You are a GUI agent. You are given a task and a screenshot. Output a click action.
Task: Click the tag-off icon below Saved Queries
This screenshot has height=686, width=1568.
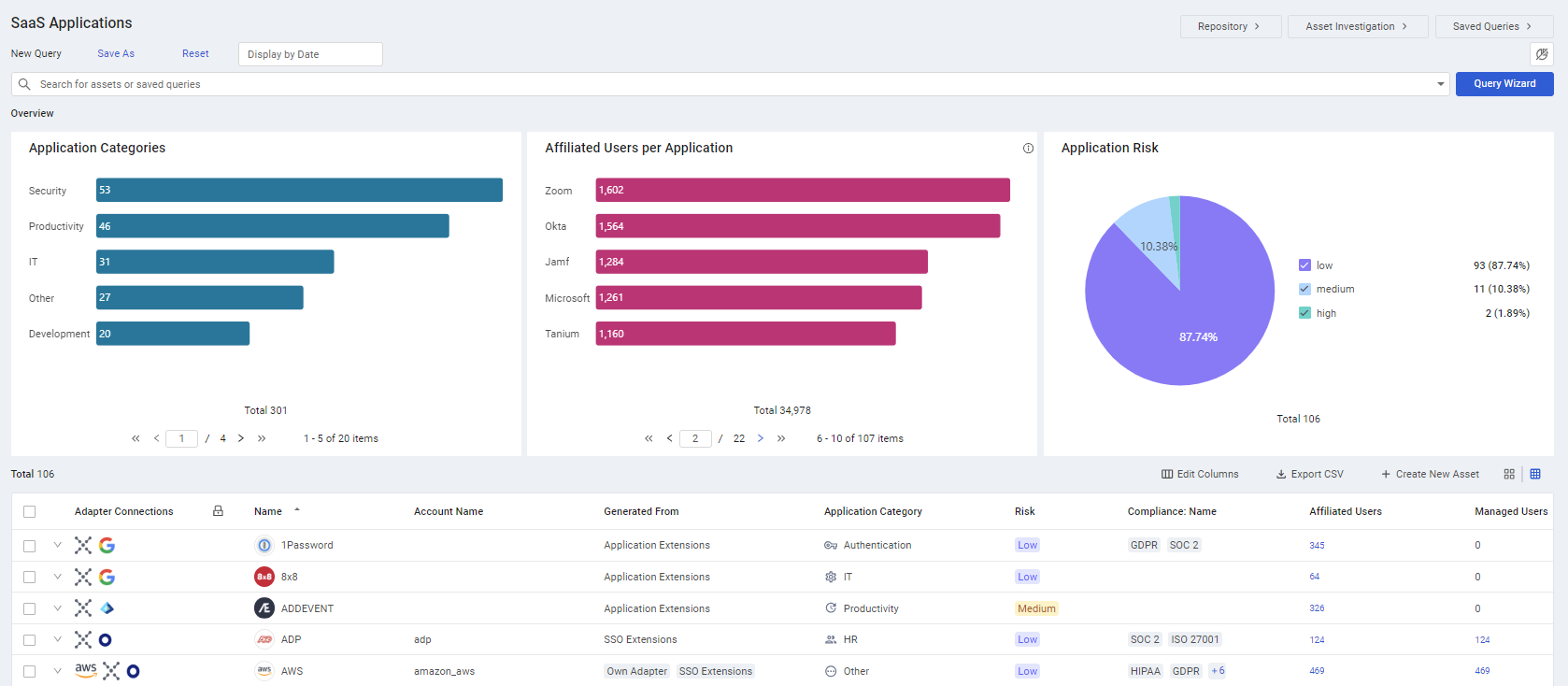(1542, 54)
